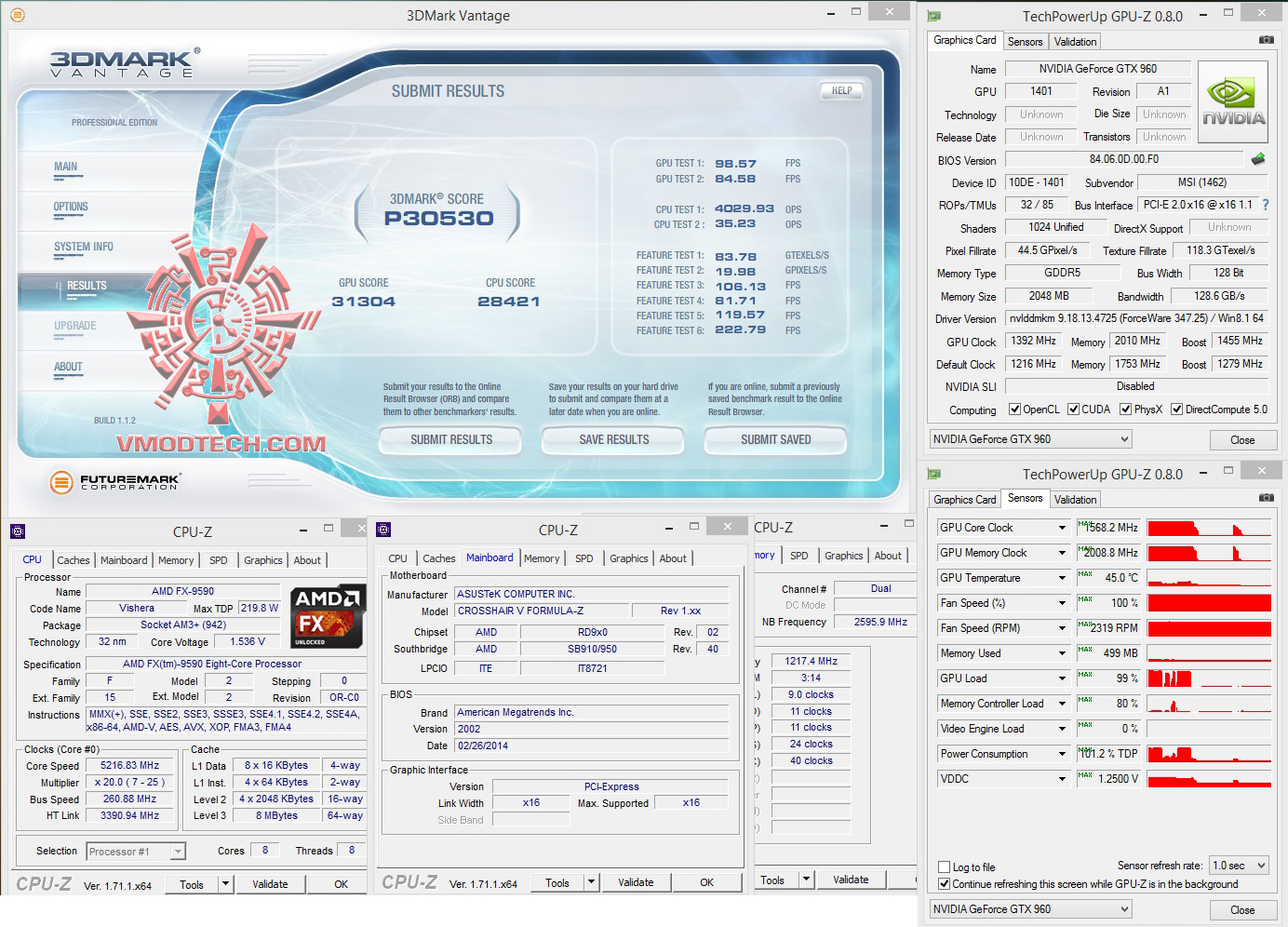Toggle the CUDA checkbox
This screenshot has height=927, width=1288.
coord(1073,410)
